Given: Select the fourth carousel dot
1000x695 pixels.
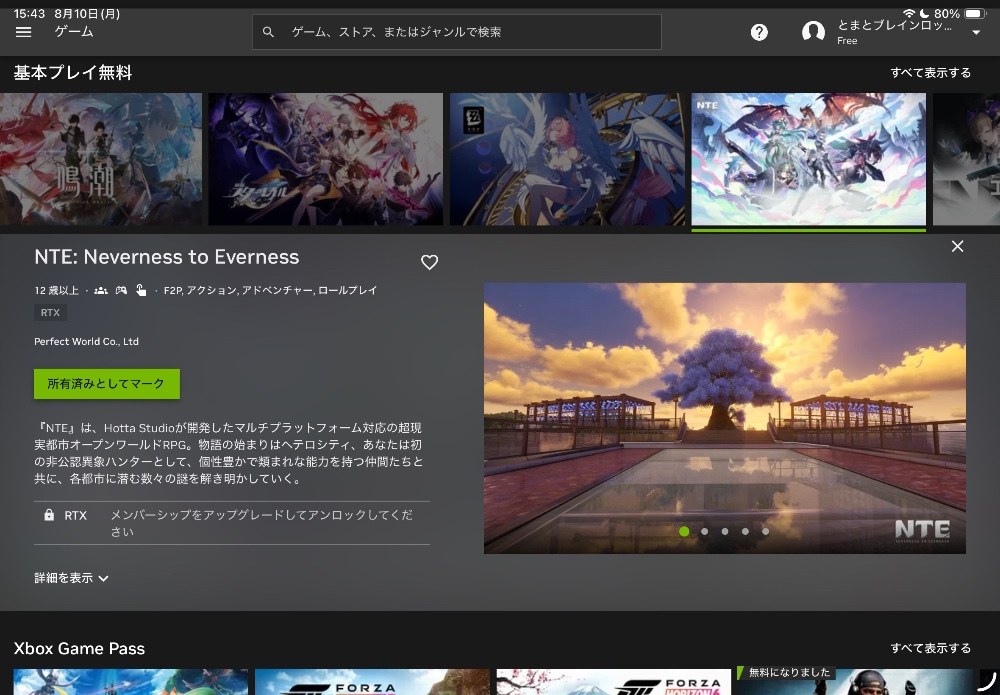Looking at the screenshot, I should point(746,531).
